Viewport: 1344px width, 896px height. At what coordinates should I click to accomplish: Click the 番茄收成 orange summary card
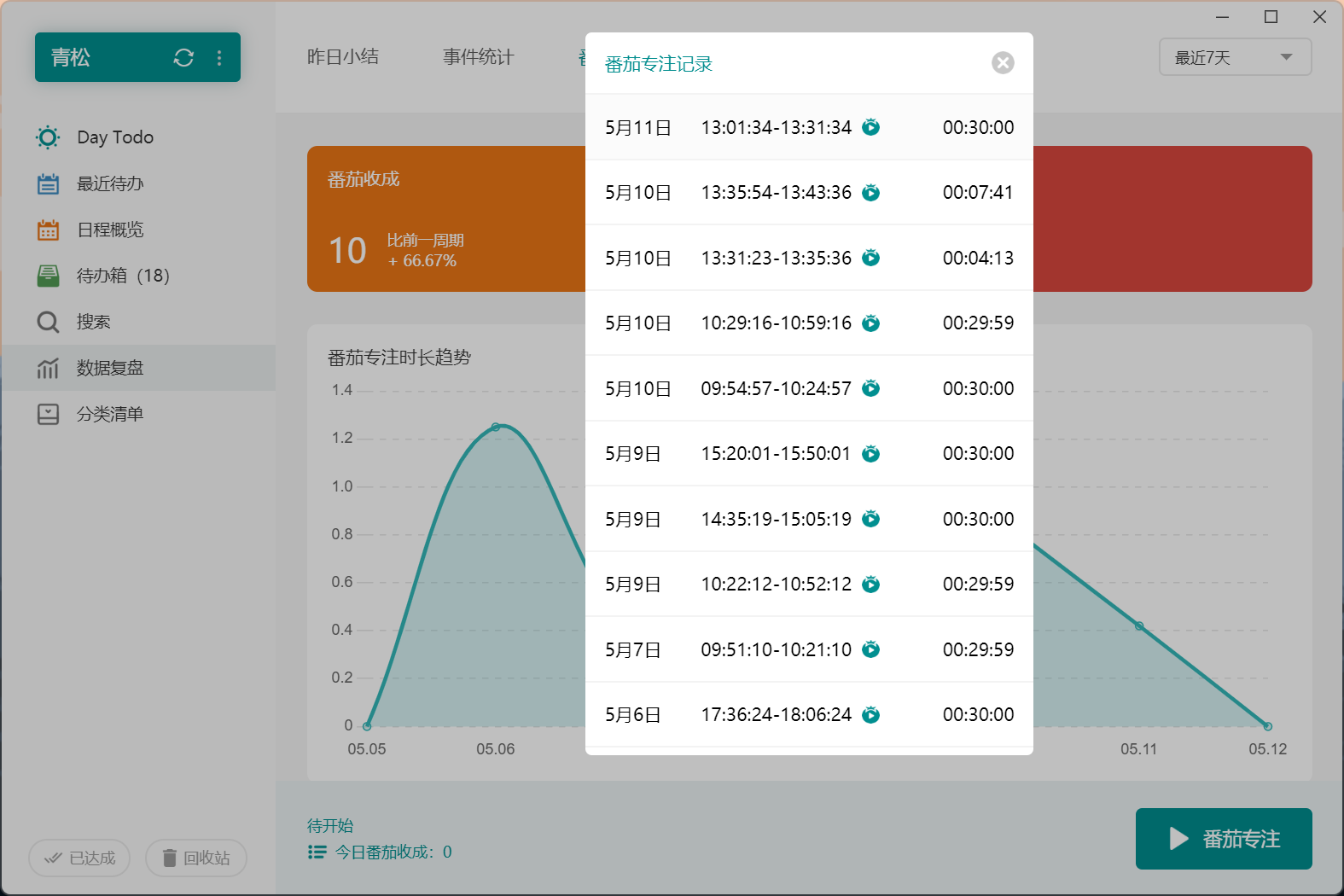pyautogui.click(x=446, y=218)
